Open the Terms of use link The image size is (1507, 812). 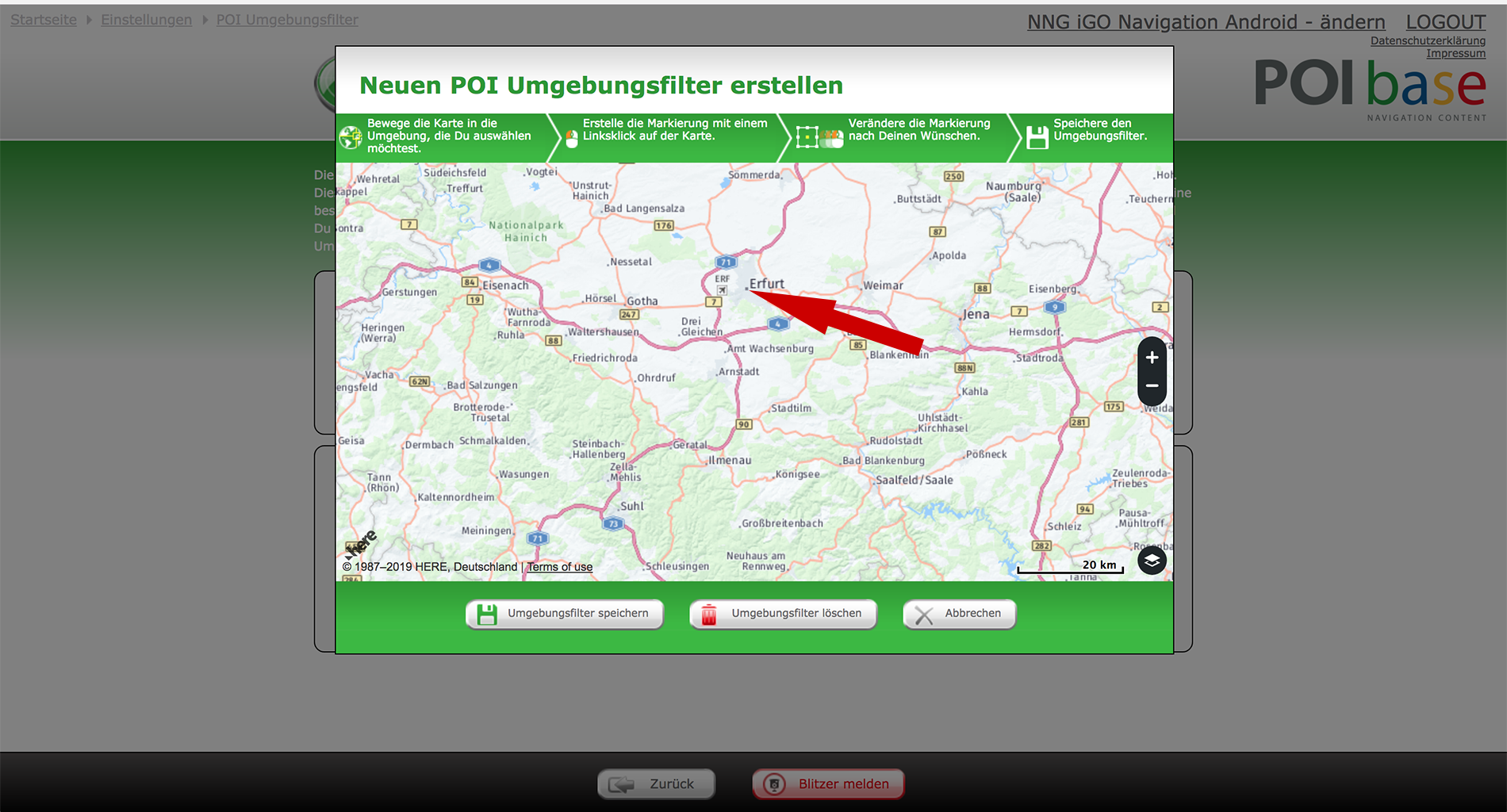[x=560, y=567]
